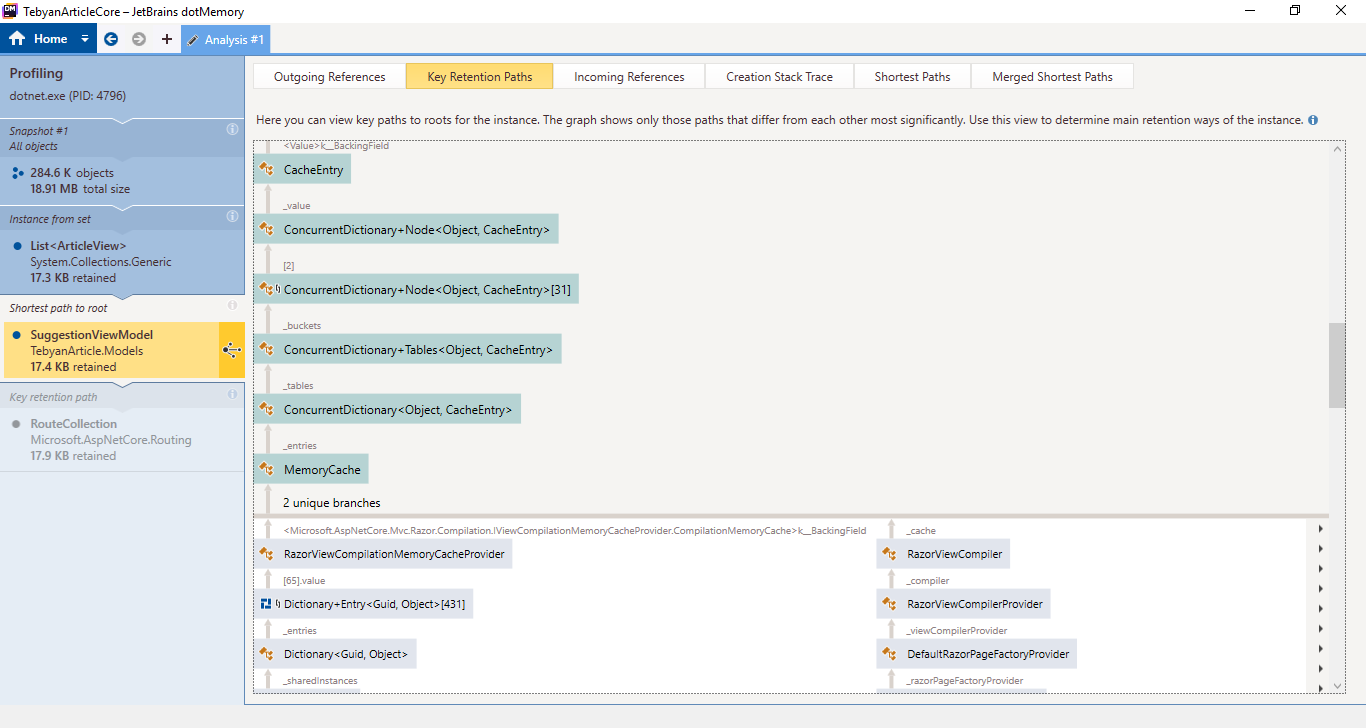Select the RazorViewCompilerProvider node
The image size is (1366, 728).
pos(964,604)
